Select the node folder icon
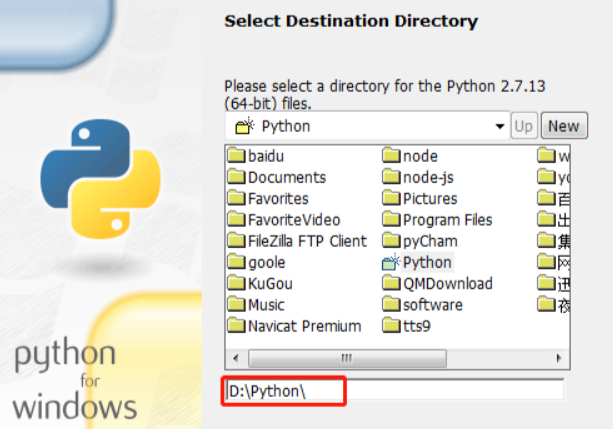The width and height of the screenshot is (613, 429). tap(391, 155)
